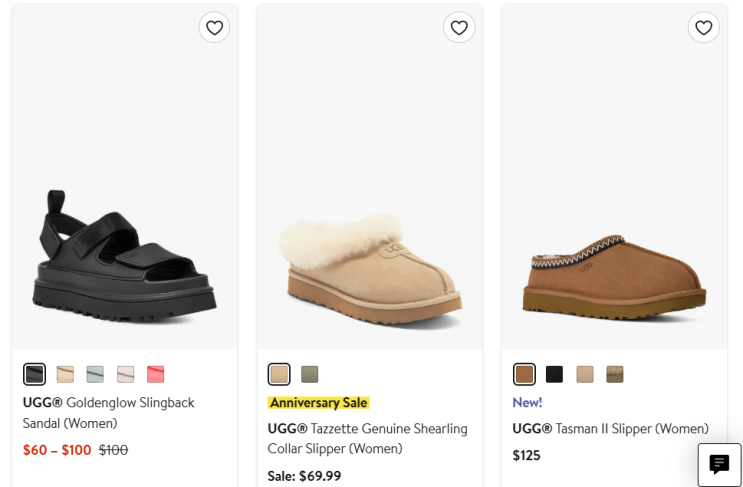The image size is (743, 487).
Task: Pick light tan swatch for Tasman II
Action: (585, 374)
